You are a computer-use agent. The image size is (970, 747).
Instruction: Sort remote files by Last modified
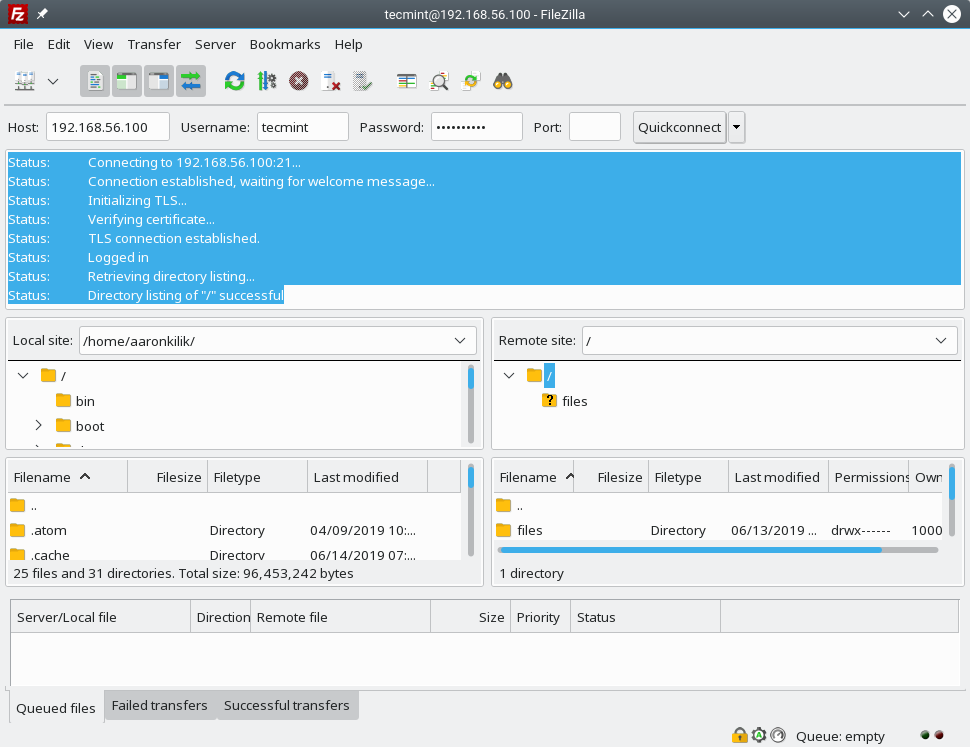point(776,477)
